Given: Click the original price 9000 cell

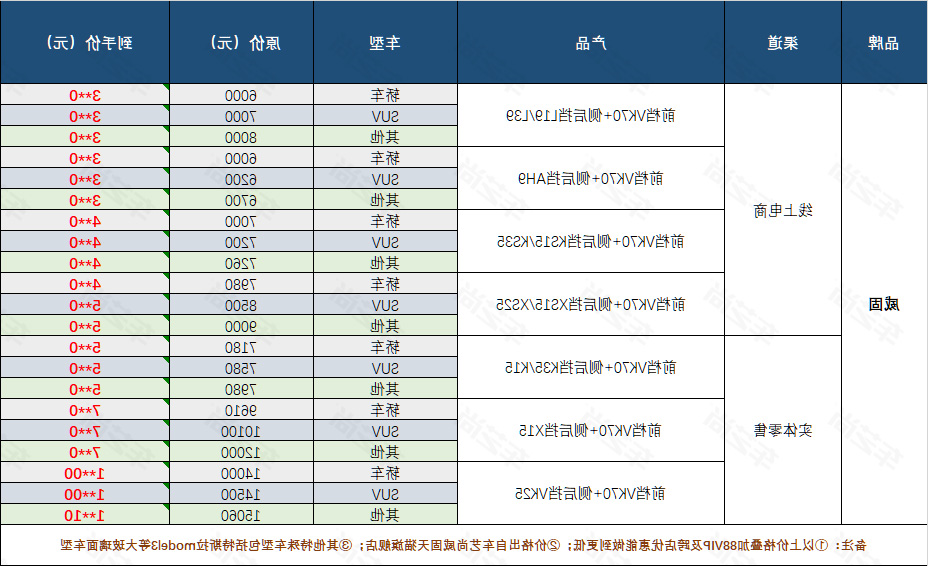Looking at the screenshot, I should click(x=241, y=326).
